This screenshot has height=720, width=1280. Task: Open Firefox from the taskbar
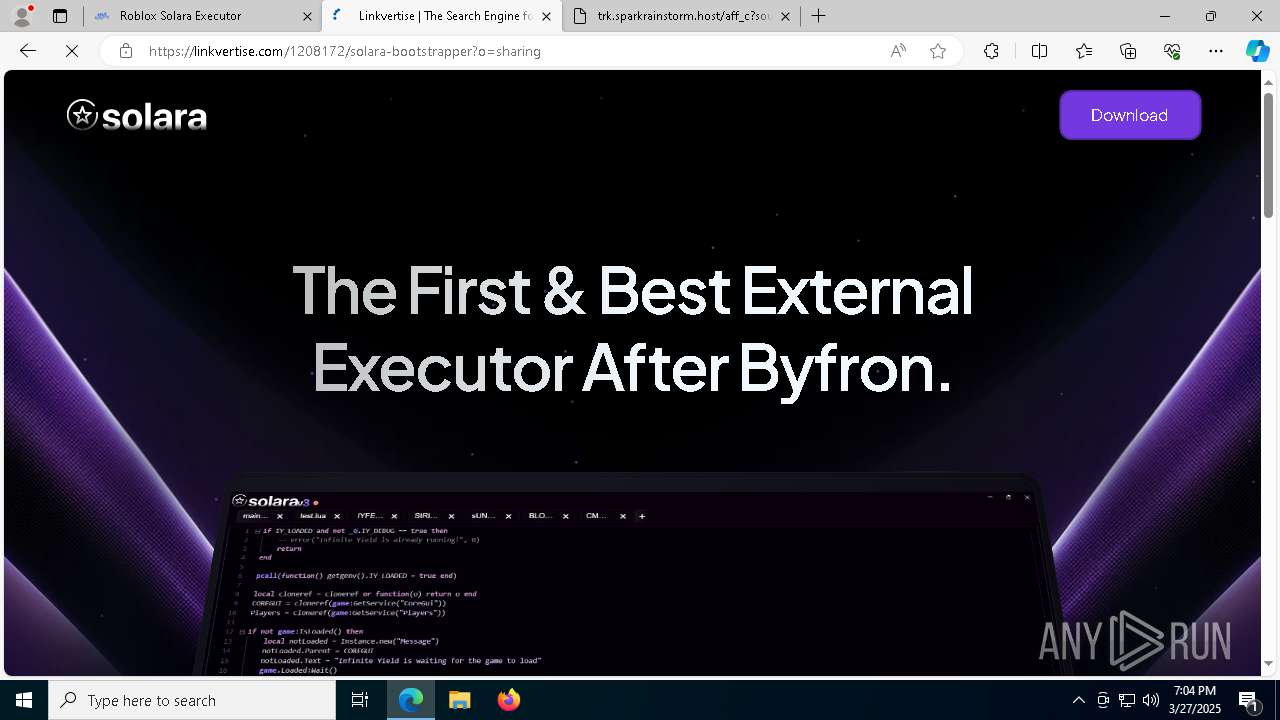[508, 700]
